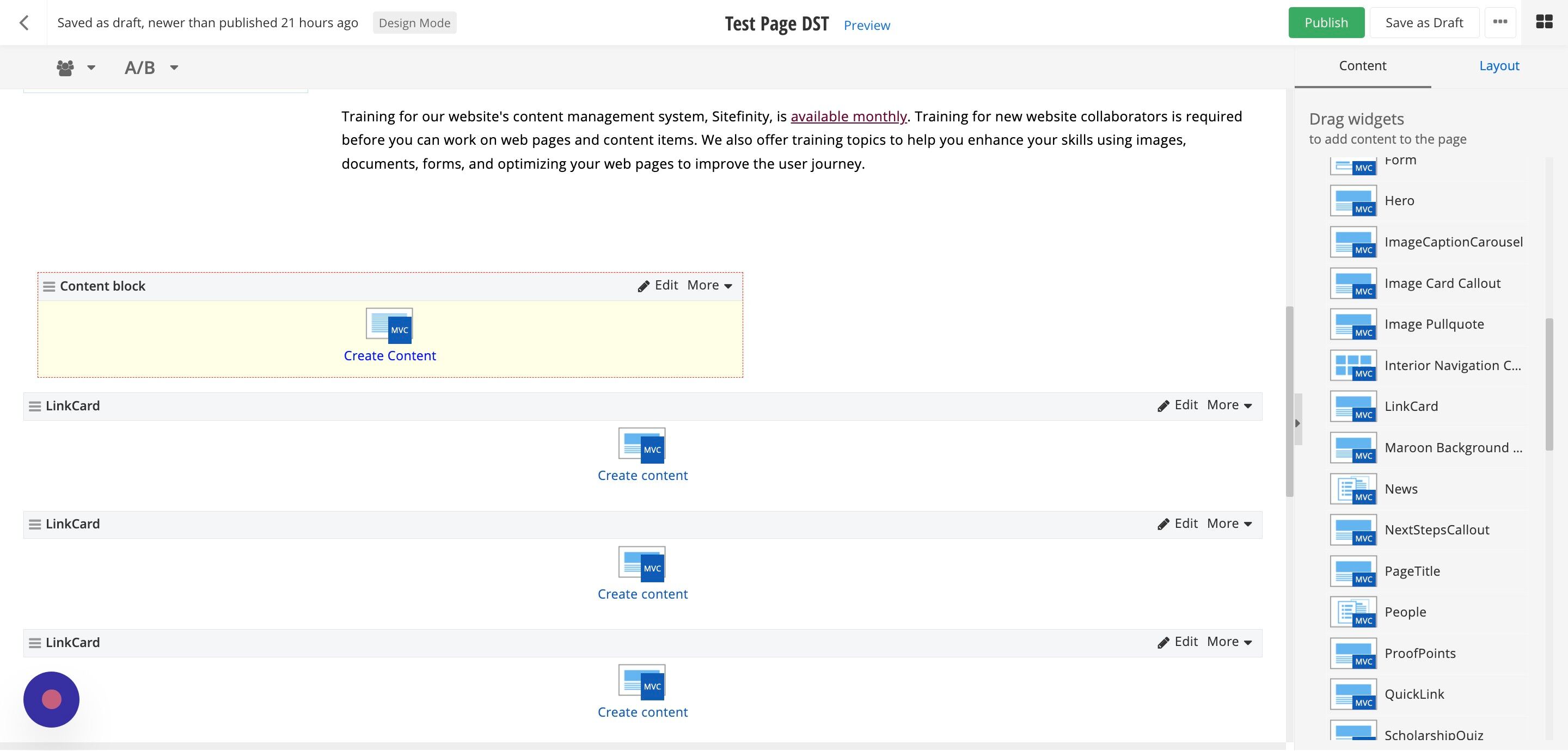Click the page canvas vertical scrollbar
The height and width of the screenshot is (751, 1568).
1289,402
